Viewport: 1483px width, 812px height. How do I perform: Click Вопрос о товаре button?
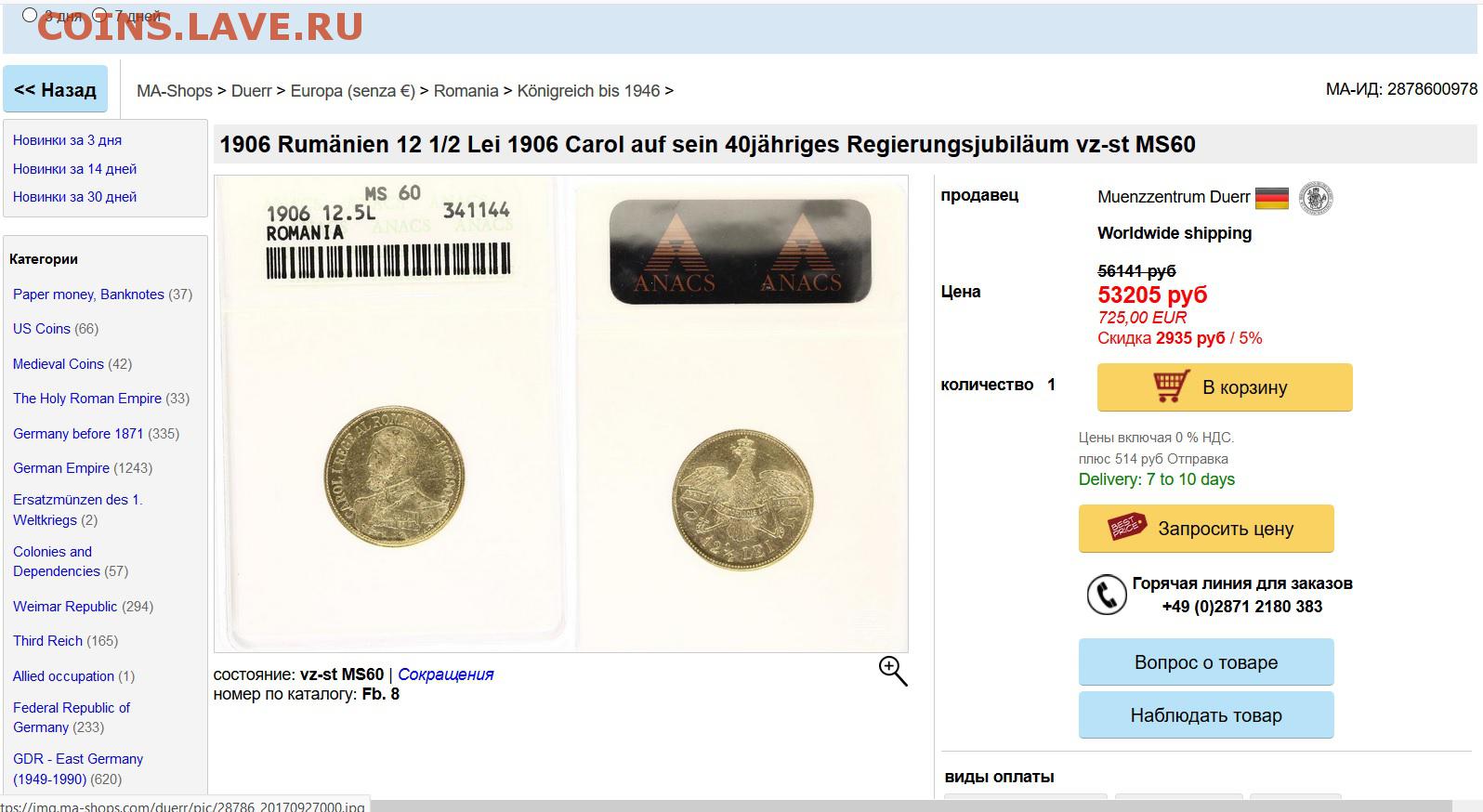[1206, 662]
